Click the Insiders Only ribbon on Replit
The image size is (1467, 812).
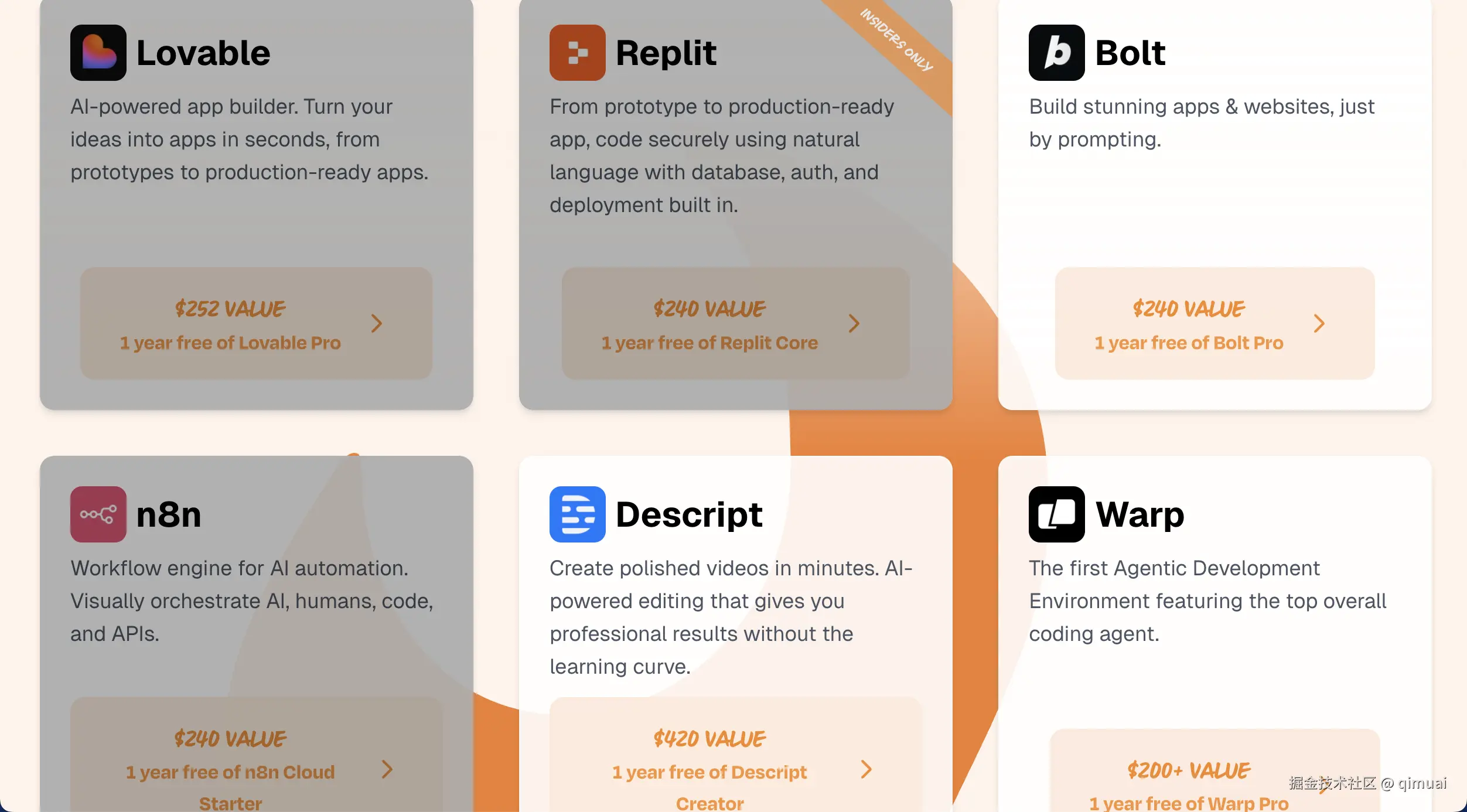(x=896, y=40)
